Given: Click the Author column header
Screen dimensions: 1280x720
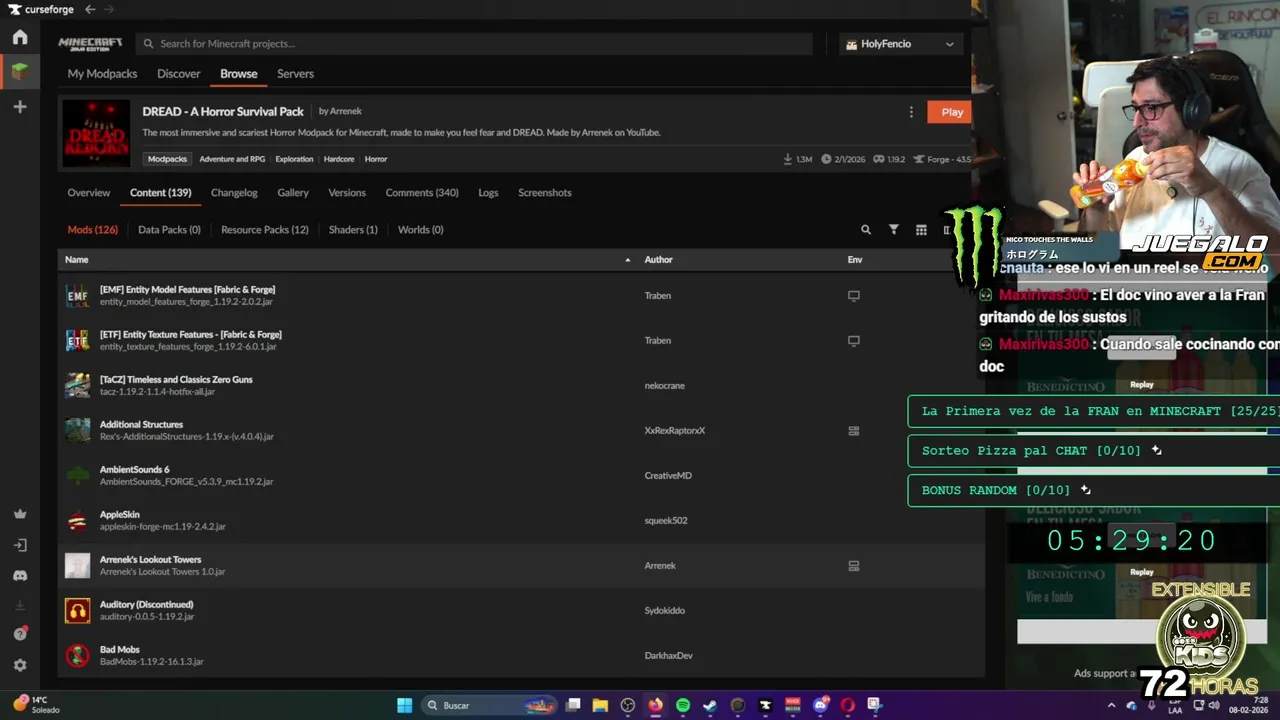Looking at the screenshot, I should coord(658,260).
